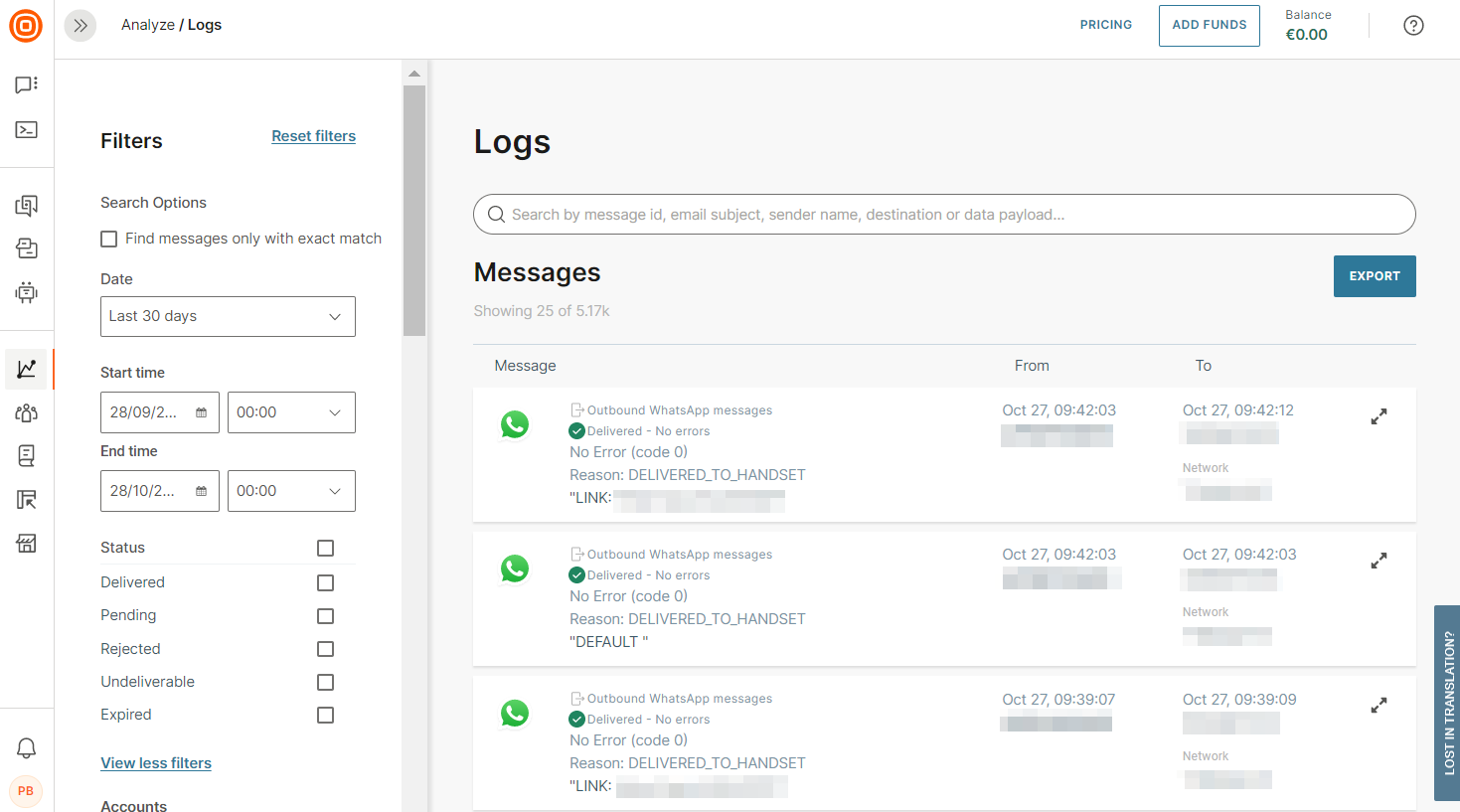Click the message search input field

coord(944,215)
